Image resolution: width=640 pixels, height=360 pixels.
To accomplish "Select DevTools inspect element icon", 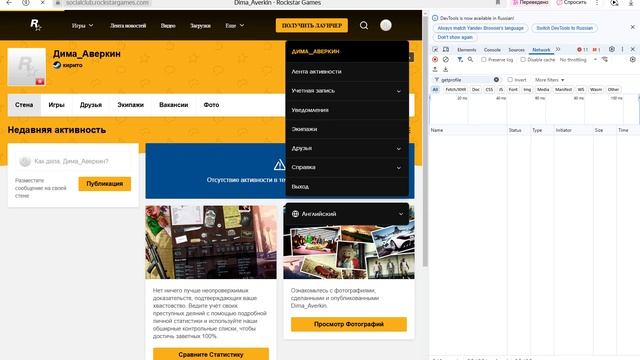I will 435,49.
